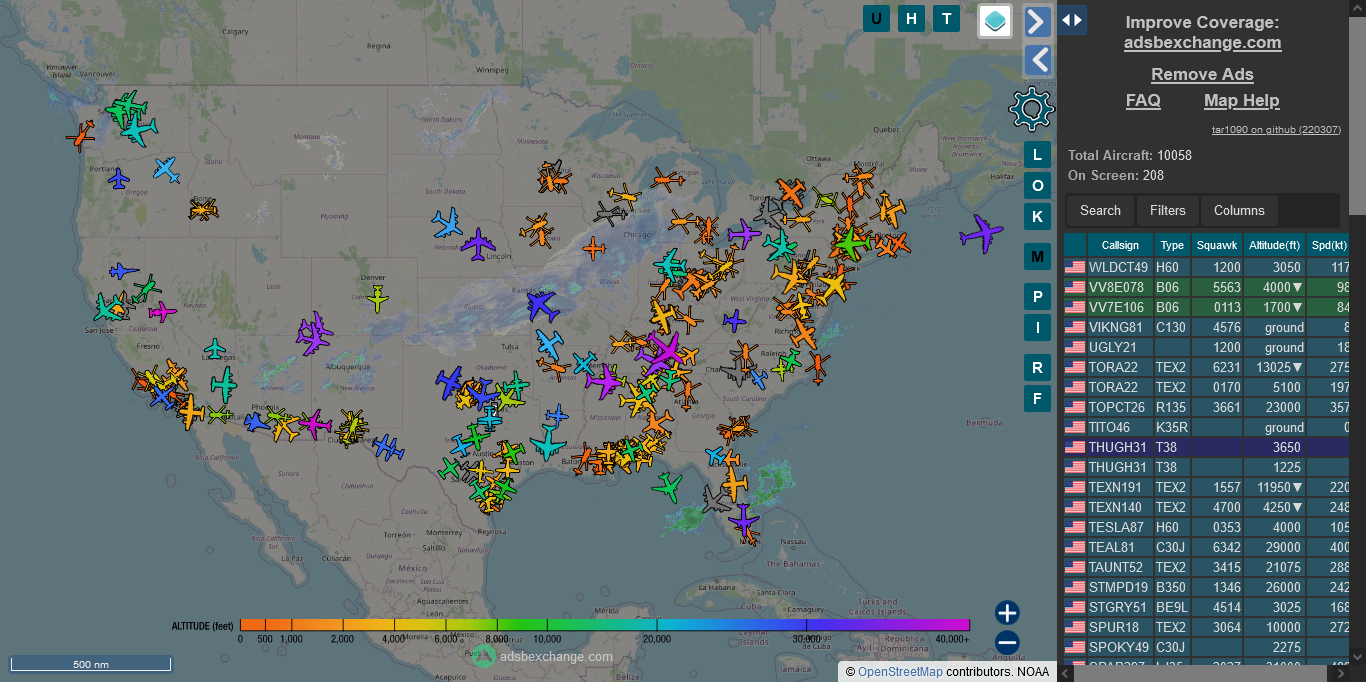1366x682 pixels.
Task: Open the map layers selector
Action: click(995, 21)
